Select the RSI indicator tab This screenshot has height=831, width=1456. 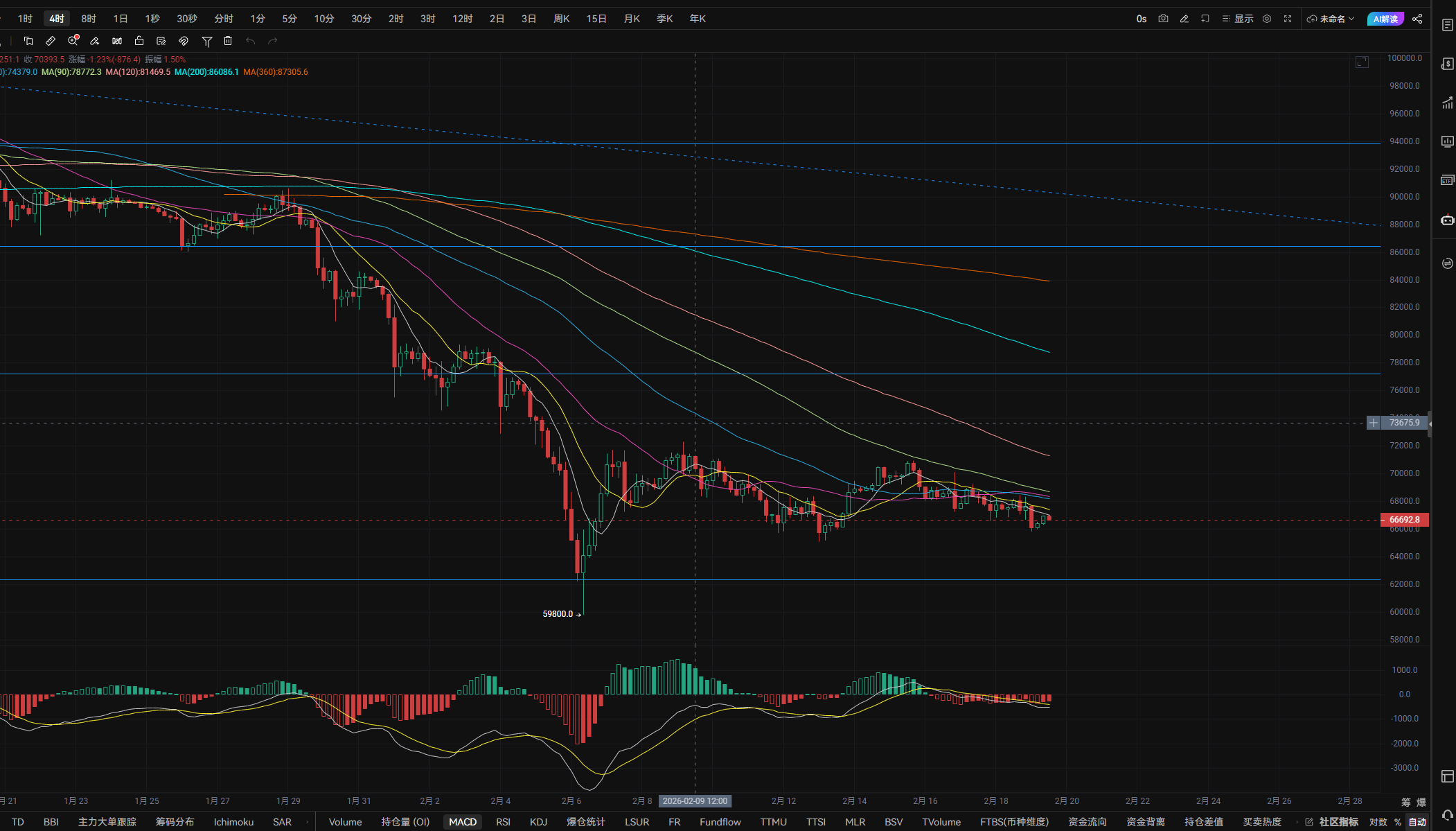pyautogui.click(x=503, y=822)
